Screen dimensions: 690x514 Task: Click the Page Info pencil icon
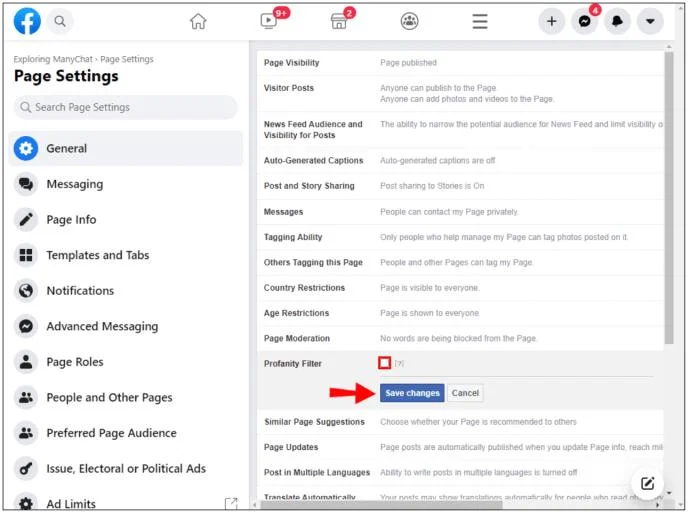click(26, 220)
